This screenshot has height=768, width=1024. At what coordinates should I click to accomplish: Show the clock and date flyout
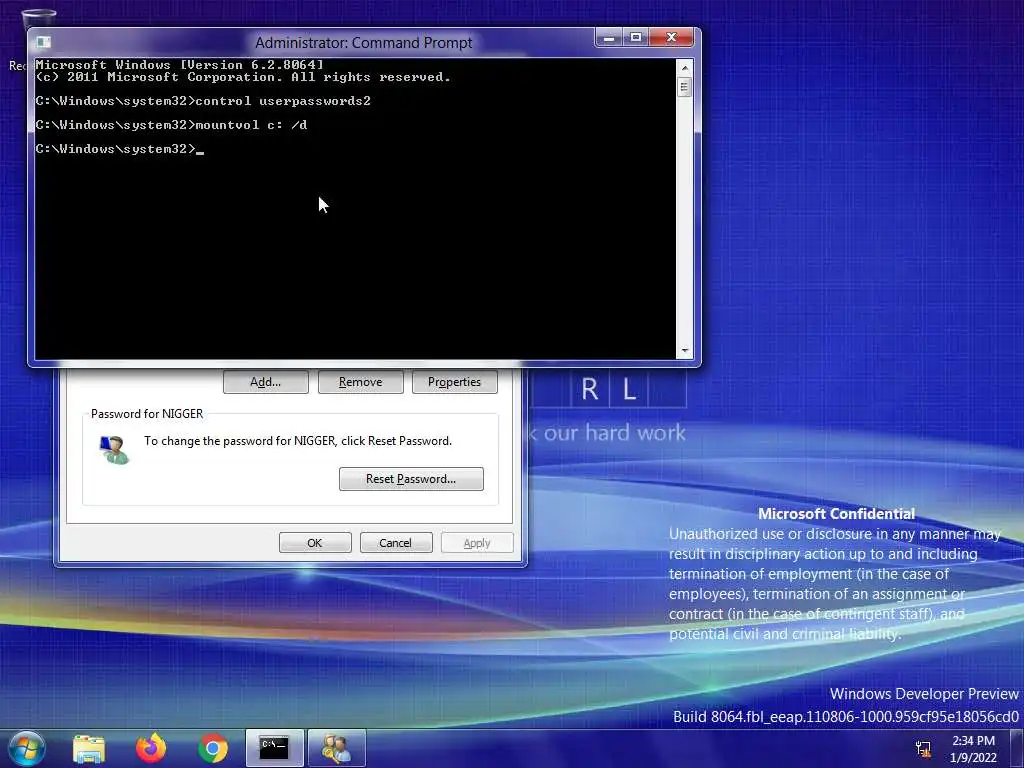(973, 748)
